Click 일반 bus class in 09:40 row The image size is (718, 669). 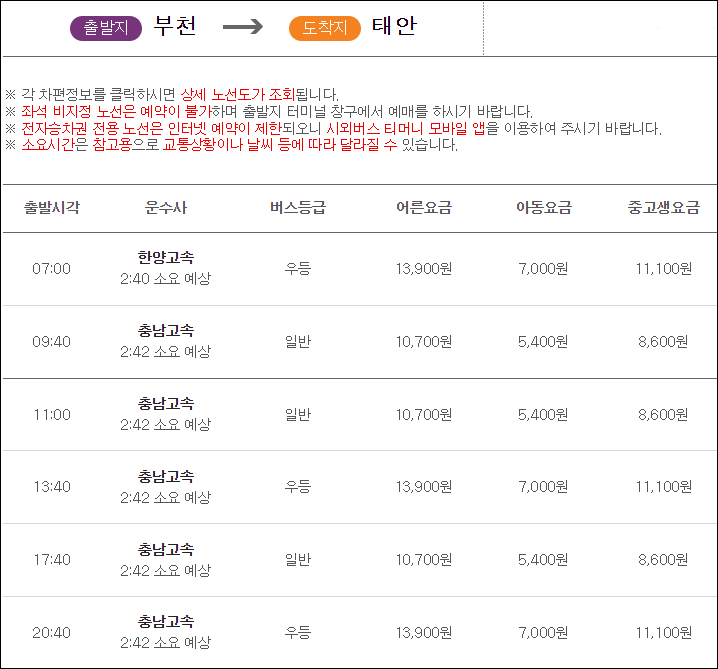click(298, 342)
